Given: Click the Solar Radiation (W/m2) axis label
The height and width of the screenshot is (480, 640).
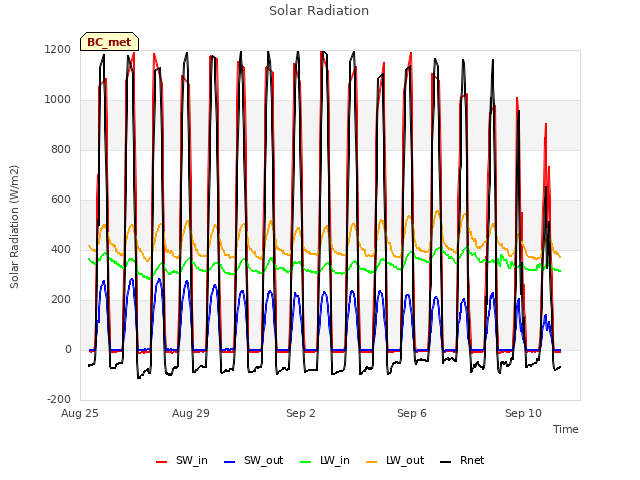Looking at the screenshot, I should pos(14,227).
